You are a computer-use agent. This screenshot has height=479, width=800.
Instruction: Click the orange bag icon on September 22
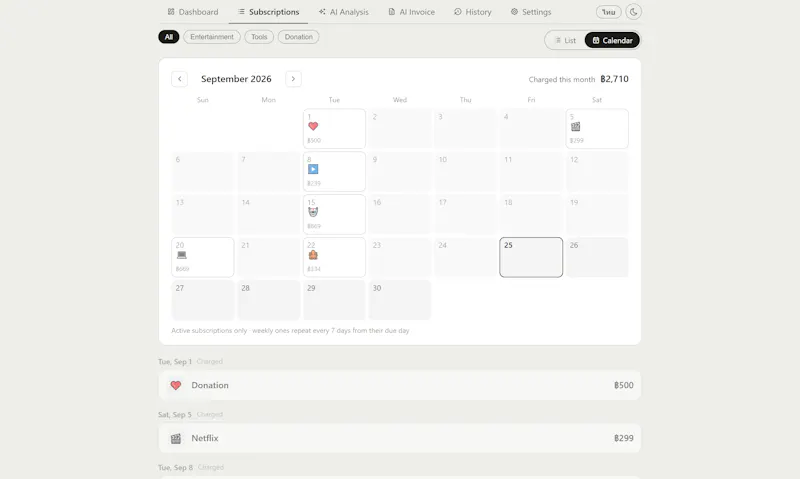pyautogui.click(x=313, y=255)
